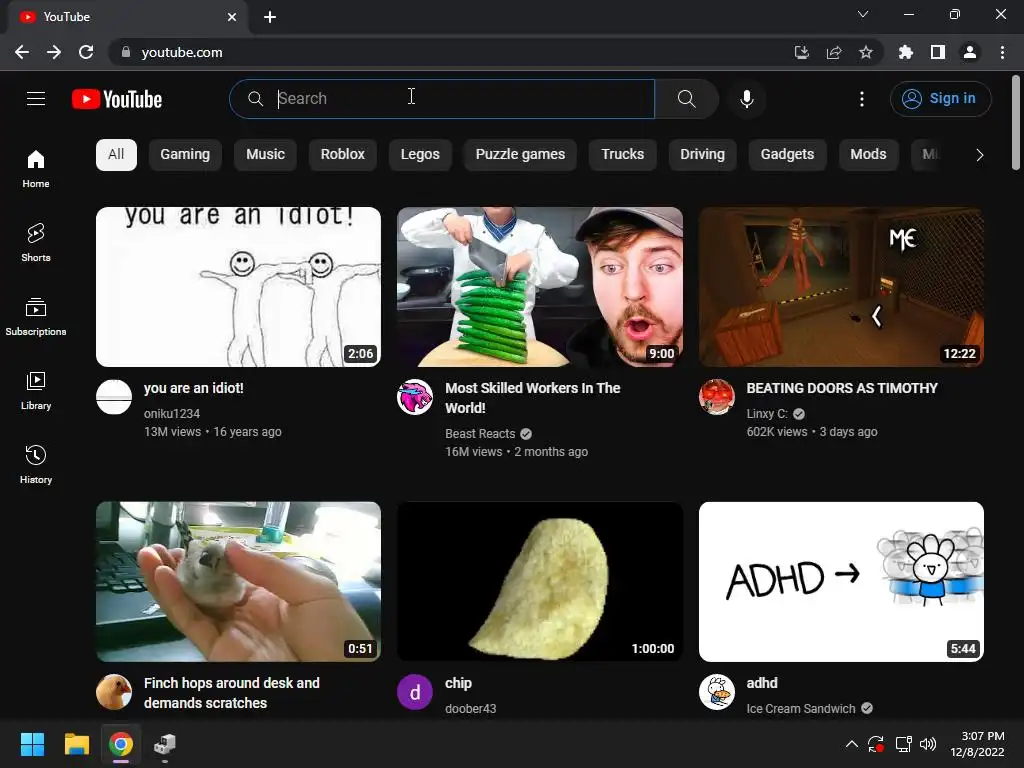Select the Gadgets category chip
The width and height of the screenshot is (1024, 768).
(x=788, y=155)
